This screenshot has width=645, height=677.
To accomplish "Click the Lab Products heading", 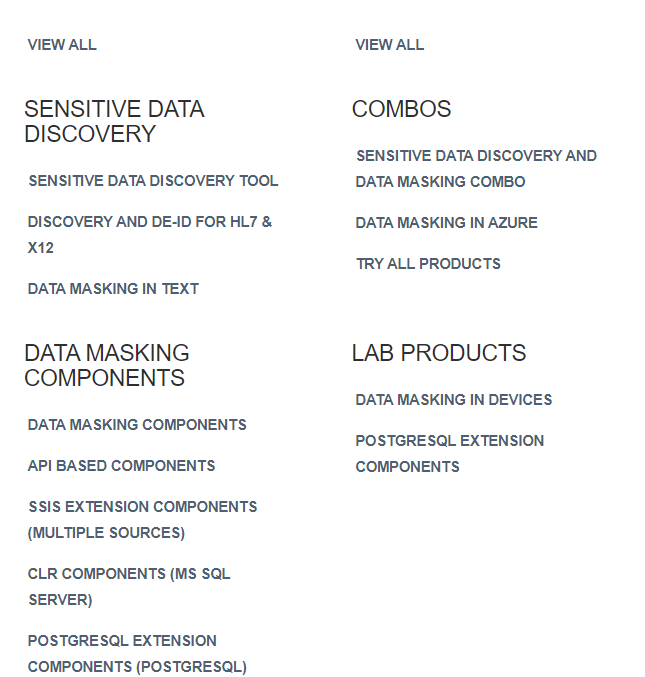I will [439, 353].
